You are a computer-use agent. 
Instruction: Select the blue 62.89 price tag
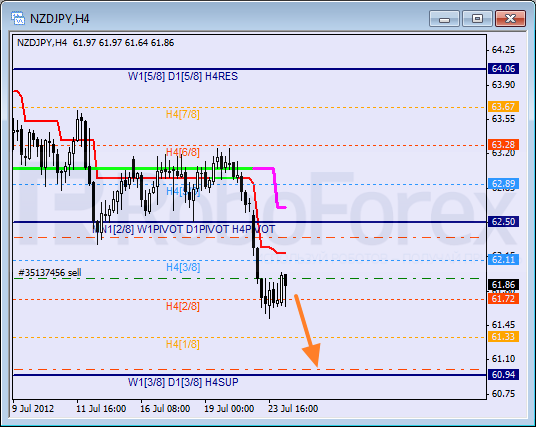(503, 184)
